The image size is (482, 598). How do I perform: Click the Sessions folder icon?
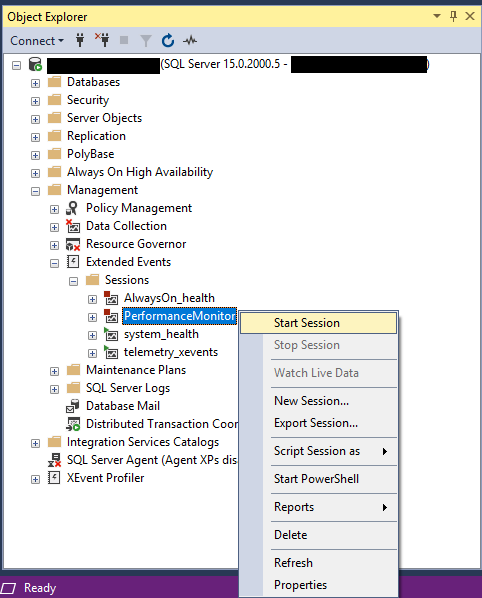[x=92, y=280]
